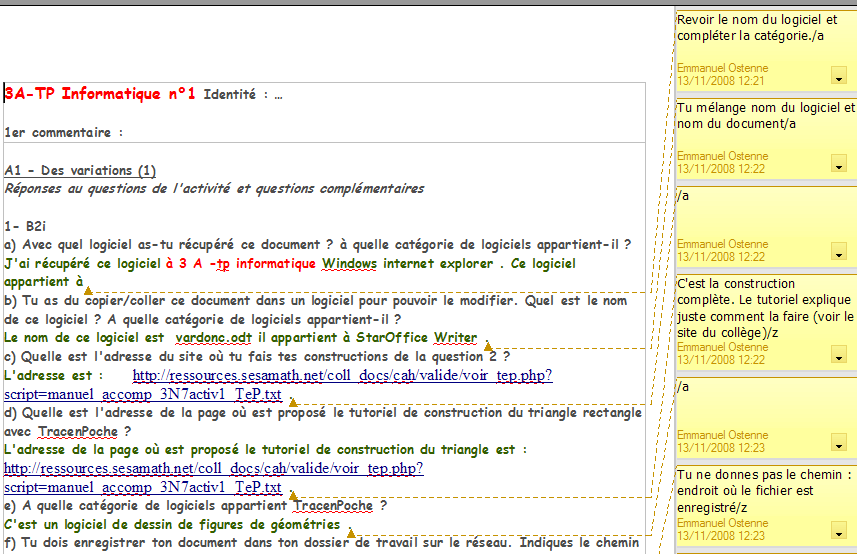Image resolution: width=860 pixels, height=554 pixels.
Task: Click the '1er commentaire :' line
Action: [x=64, y=133]
